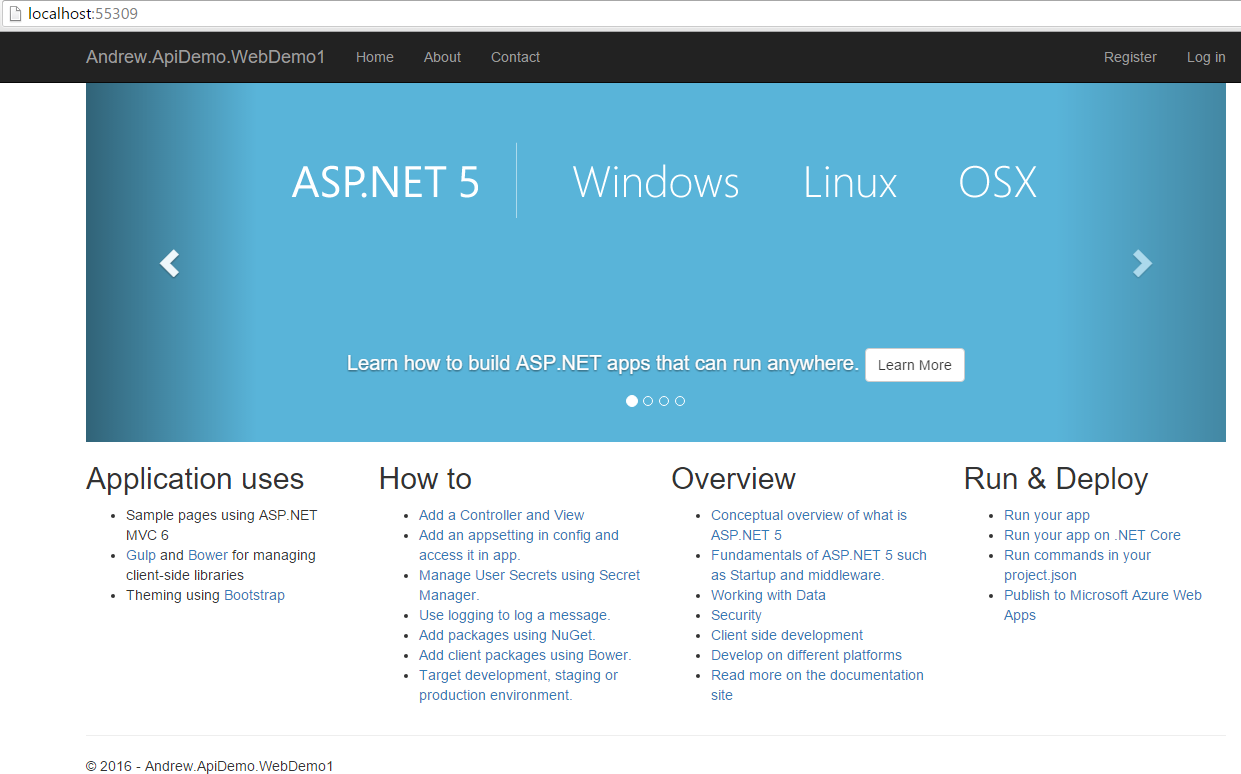Open the About navigation item
Viewport: 1241px width, 774px height.
click(442, 57)
